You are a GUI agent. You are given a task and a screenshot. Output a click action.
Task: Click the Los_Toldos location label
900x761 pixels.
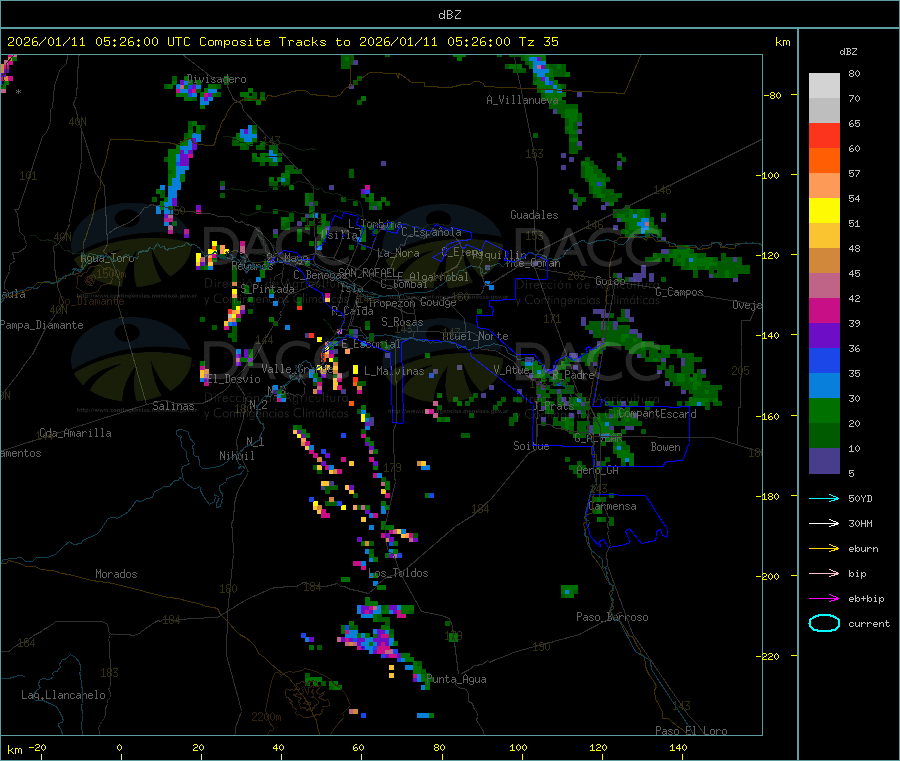(398, 573)
